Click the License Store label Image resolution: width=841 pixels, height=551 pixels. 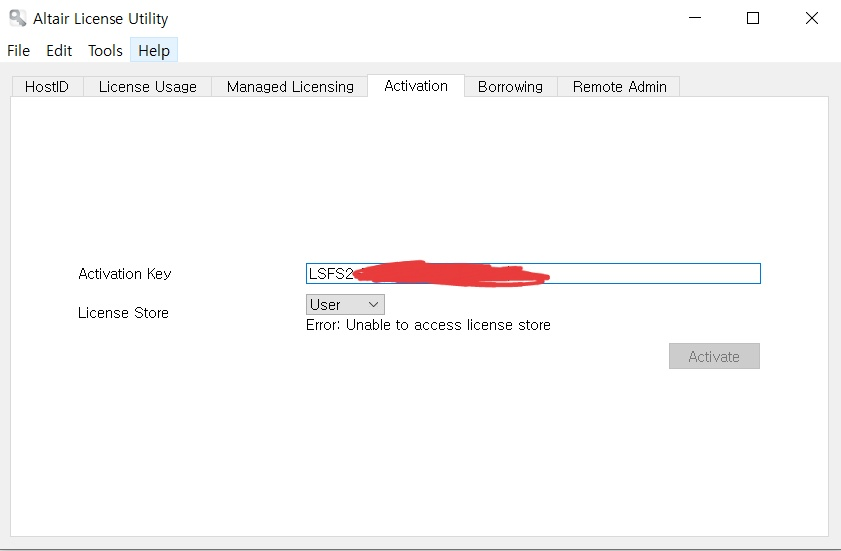coord(123,313)
